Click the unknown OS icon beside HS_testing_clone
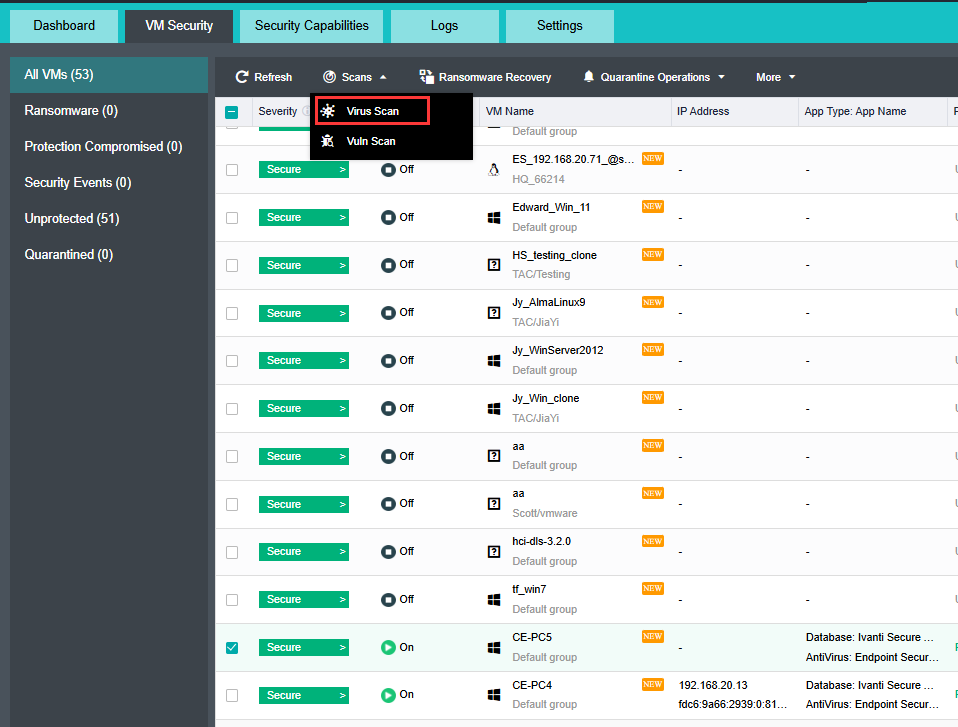Viewport: 958px width, 727px height. click(x=493, y=265)
